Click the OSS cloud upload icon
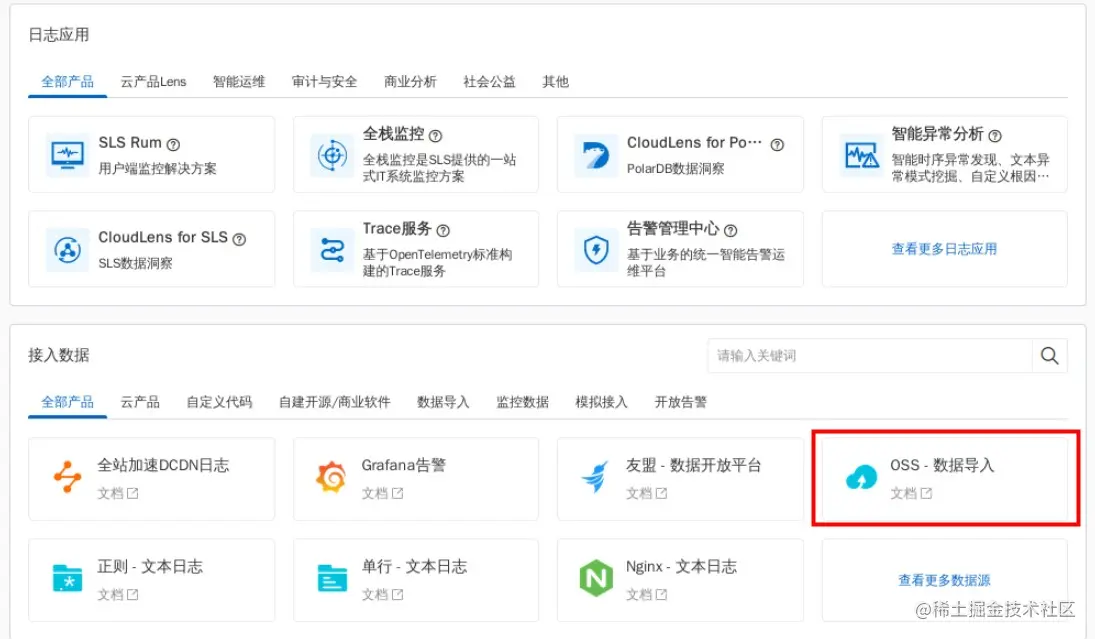Image resolution: width=1095 pixels, height=639 pixels. pos(861,478)
